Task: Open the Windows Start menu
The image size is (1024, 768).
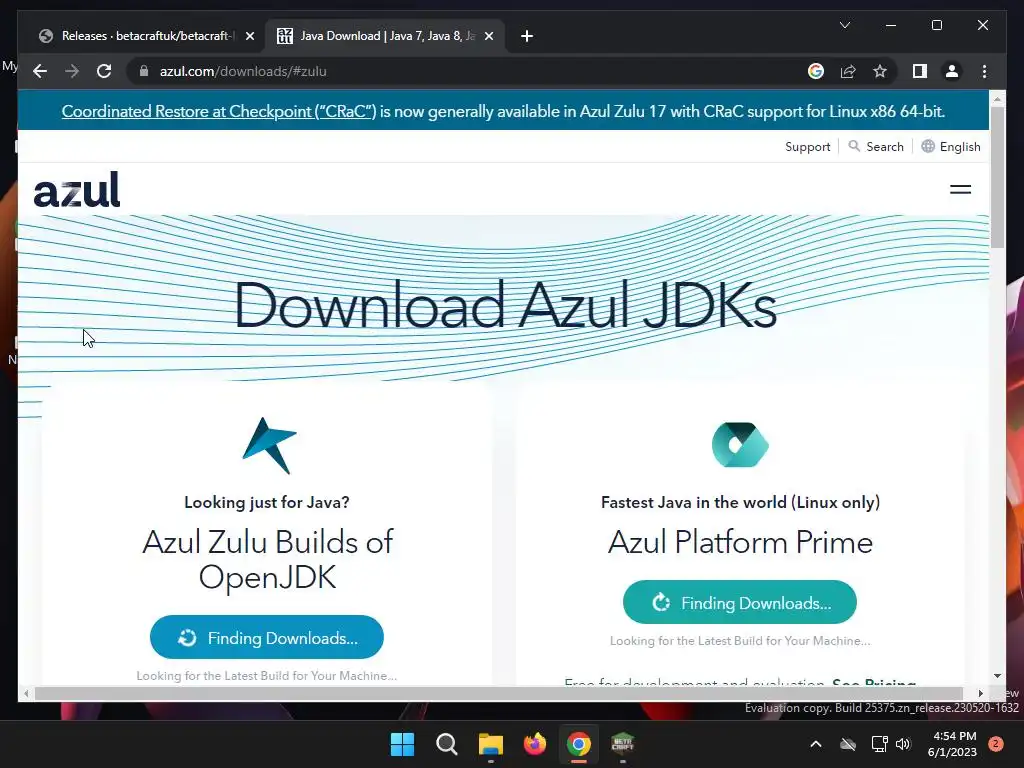Action: (402, 744)
